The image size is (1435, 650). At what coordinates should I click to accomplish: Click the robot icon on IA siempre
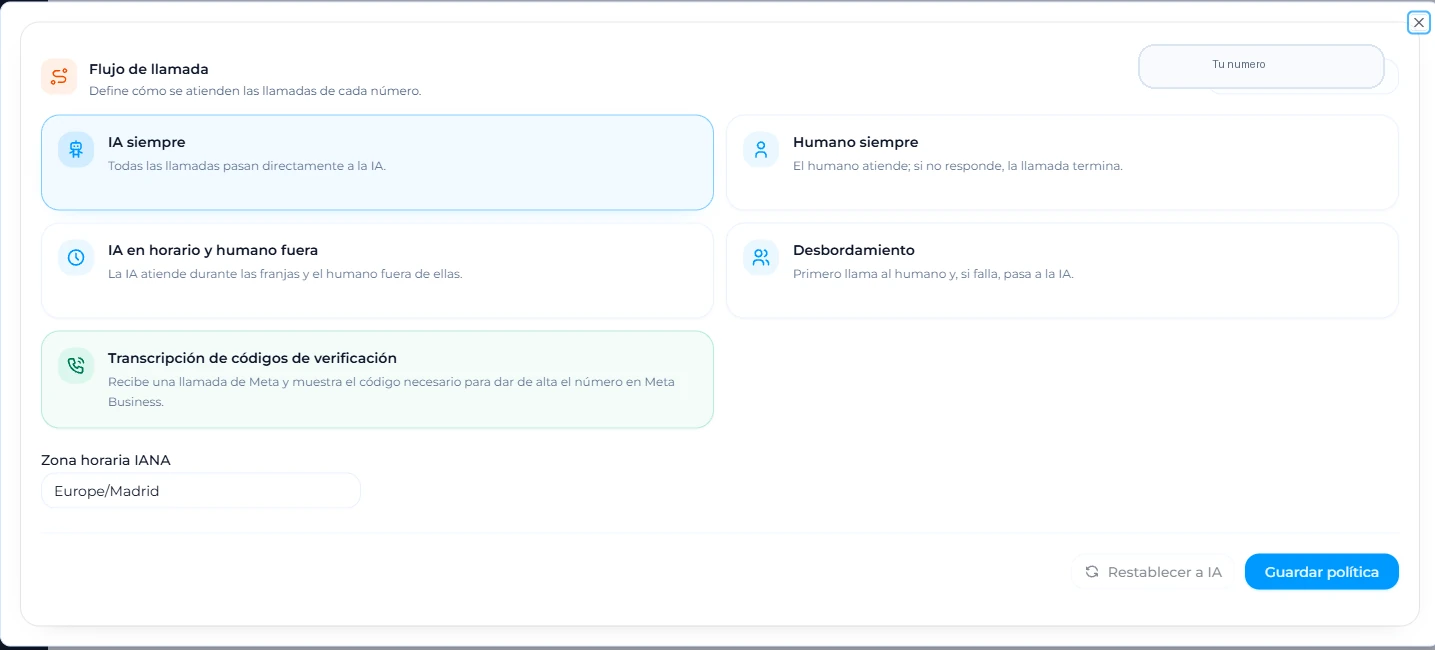click(x=76, y=150)
